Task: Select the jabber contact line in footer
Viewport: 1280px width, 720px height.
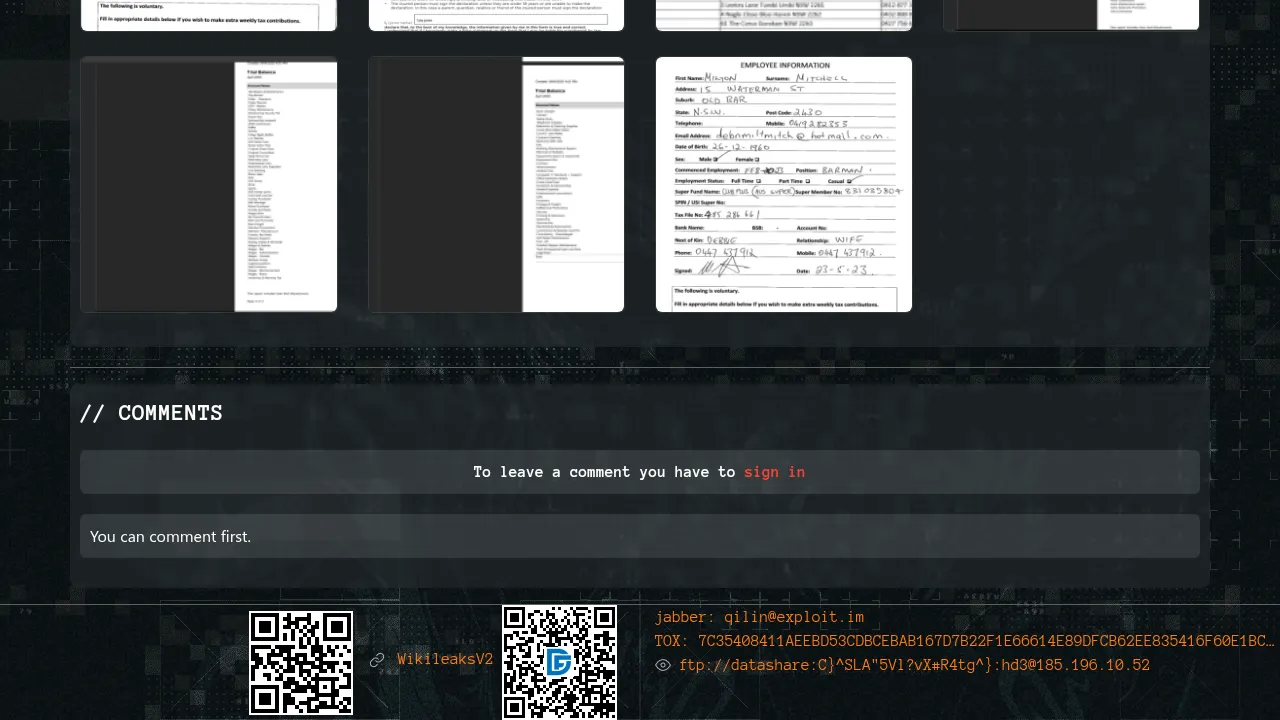Action: 759,617
